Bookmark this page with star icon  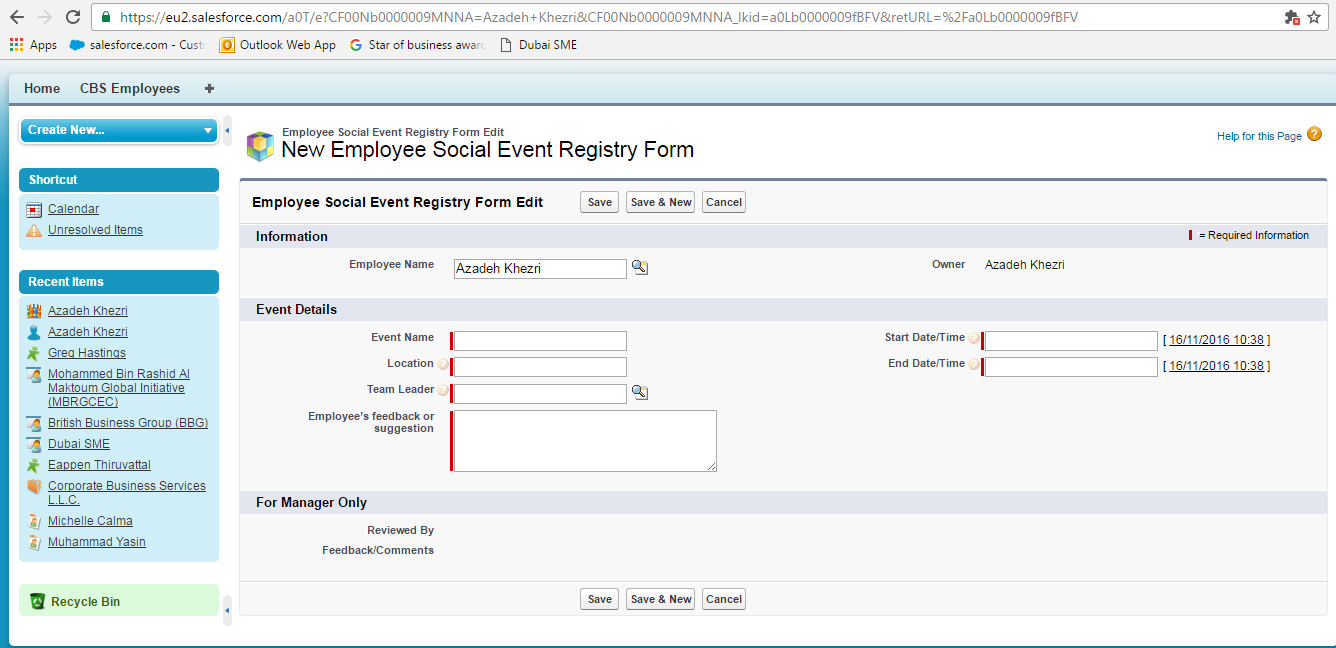pyautogui.click(x=1314, y=17)
